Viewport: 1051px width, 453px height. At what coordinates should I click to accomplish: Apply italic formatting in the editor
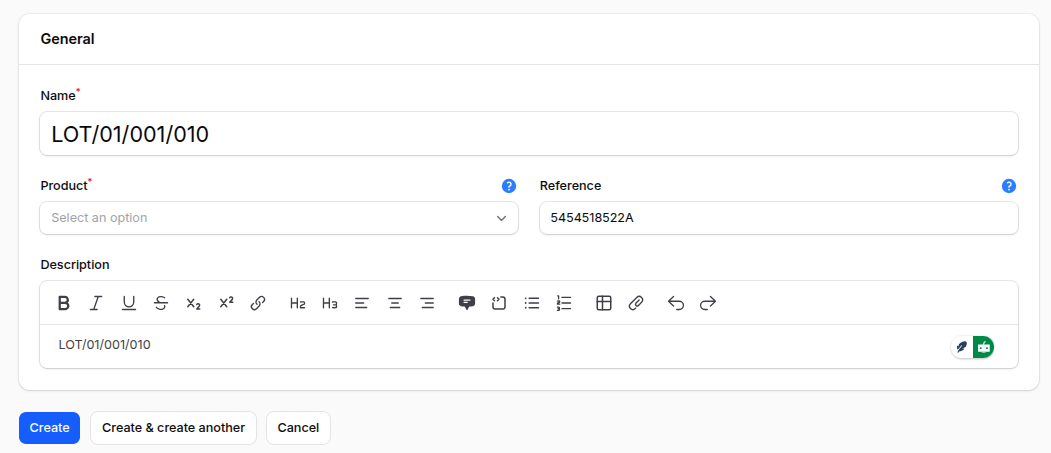pyautogui.click(x=96, y=303)
